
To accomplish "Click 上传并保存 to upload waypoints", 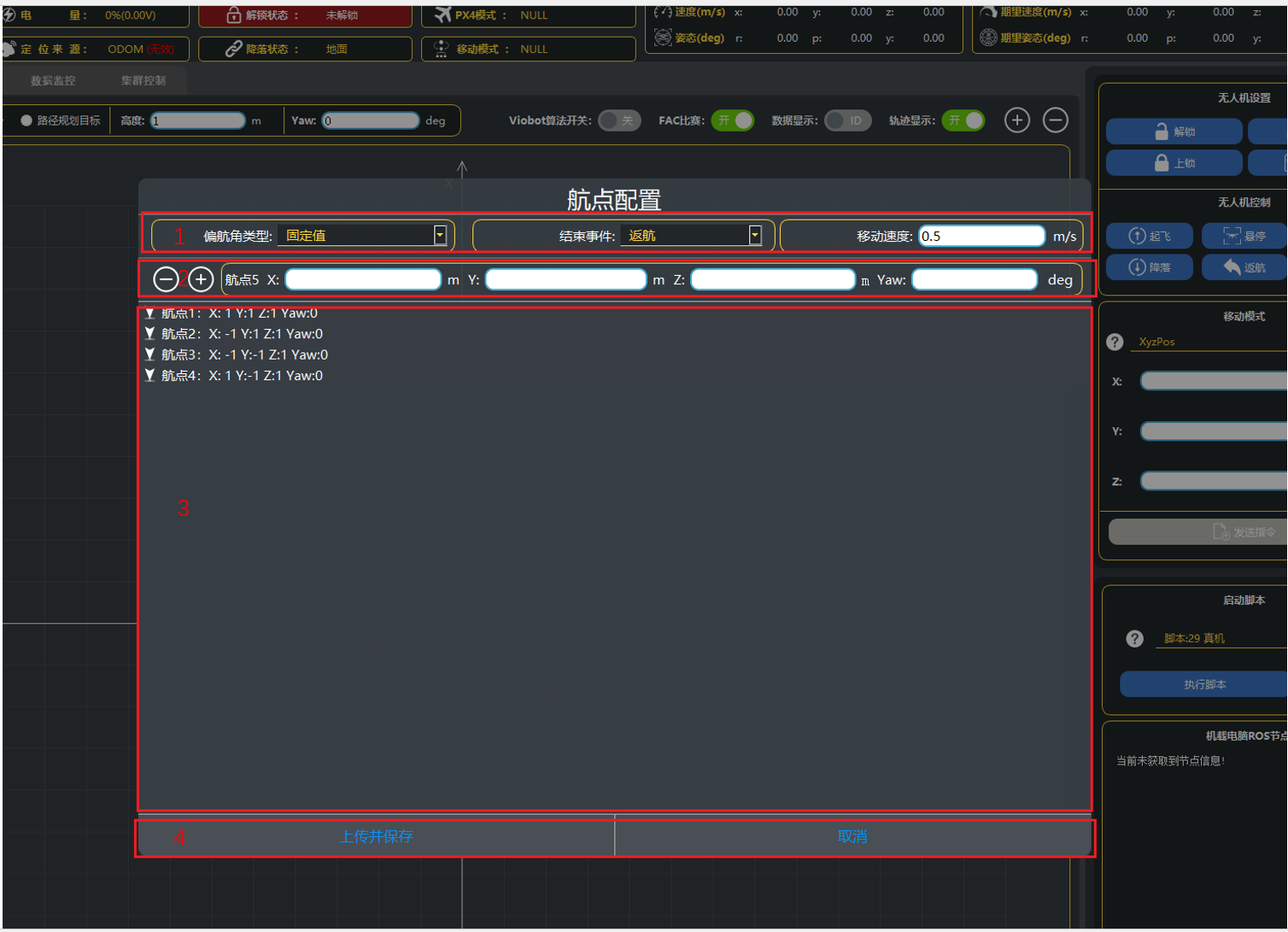I will click(x=376, y=836).
